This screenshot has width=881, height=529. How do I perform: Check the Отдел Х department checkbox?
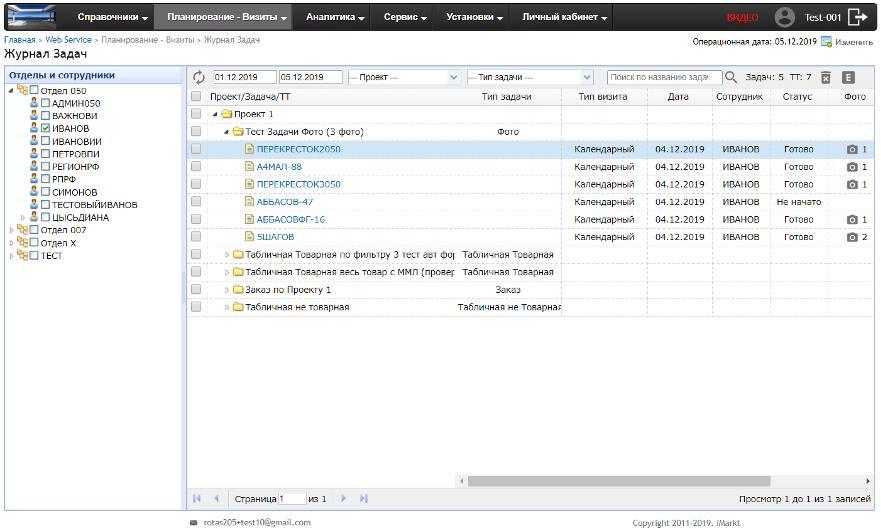34,243
